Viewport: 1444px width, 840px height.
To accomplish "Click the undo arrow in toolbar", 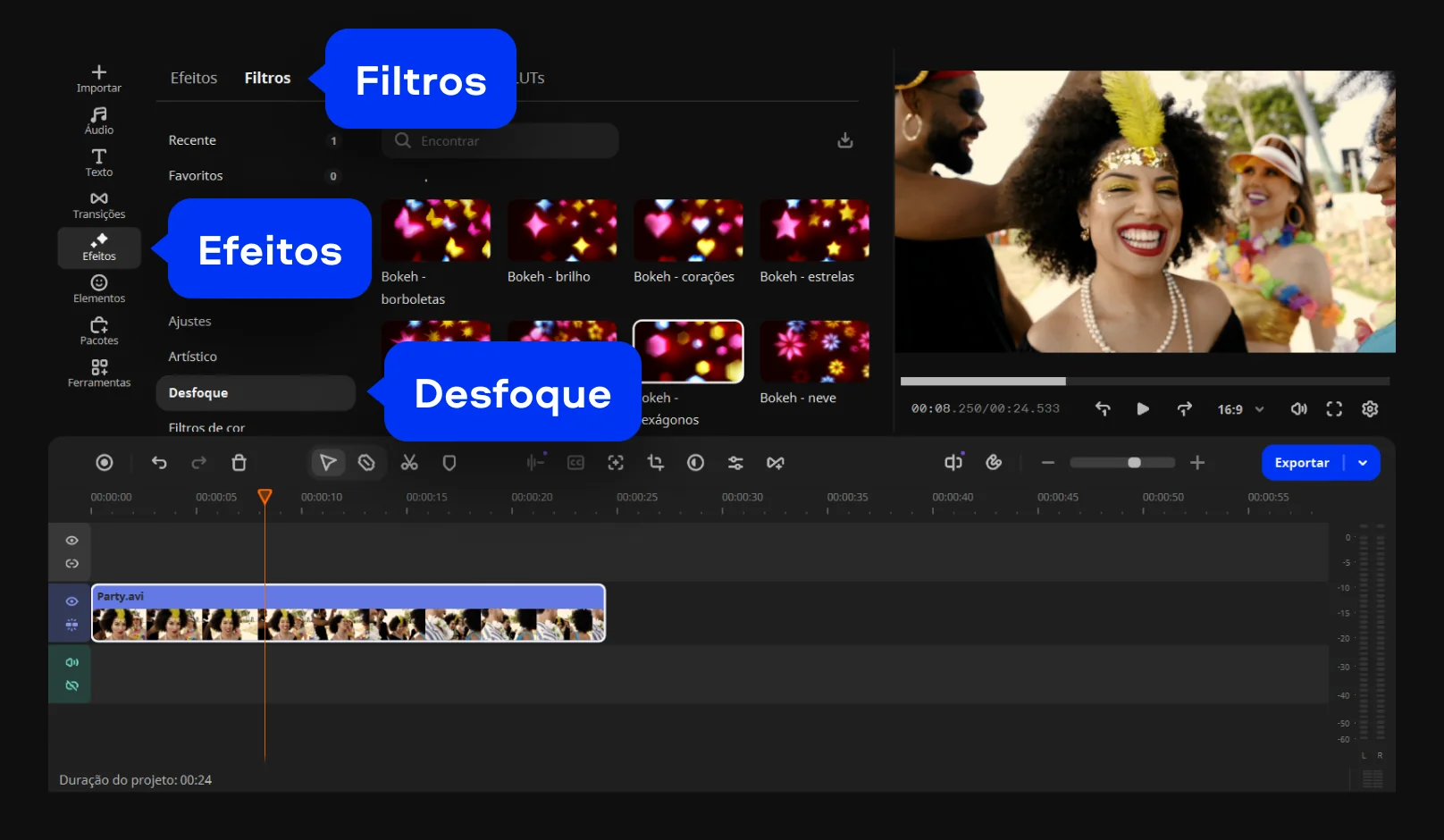I will pyautogui.click(x=159, y=462).
